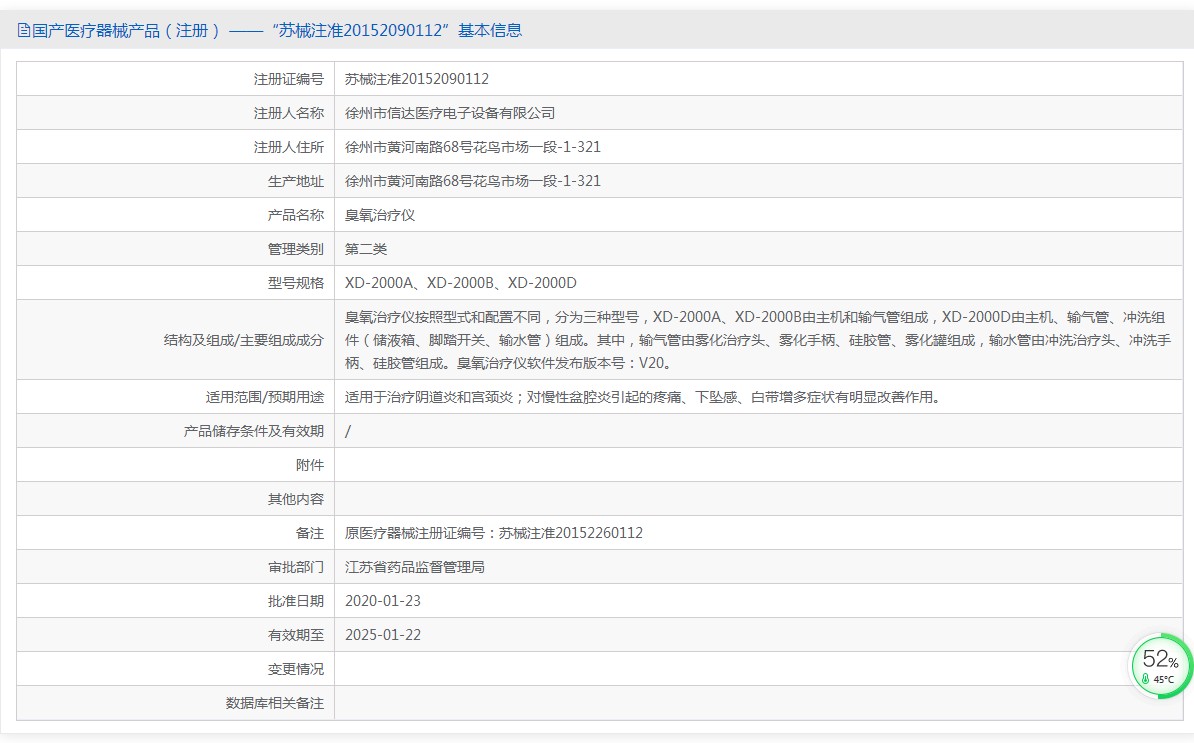1194x743 pixels.
Task: Click the 结构及组成/主要组成成分 label cell
Action: (x=176, y=340)
